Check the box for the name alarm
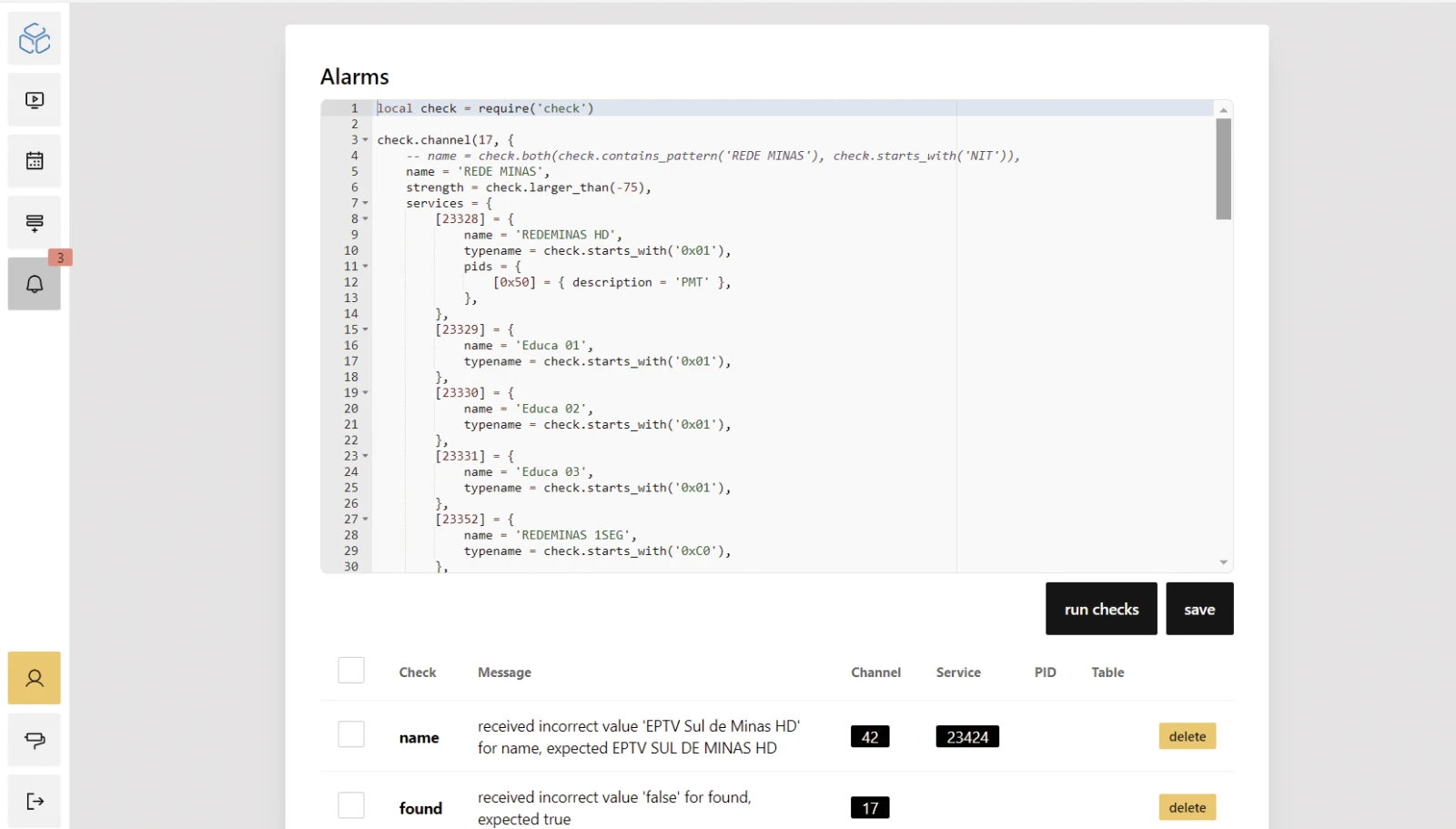 click(x=351, y=734)
